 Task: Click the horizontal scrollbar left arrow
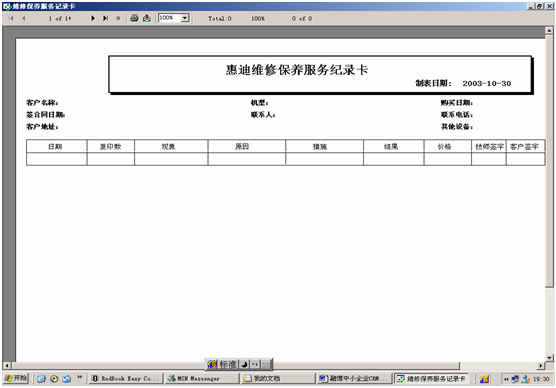7,365
